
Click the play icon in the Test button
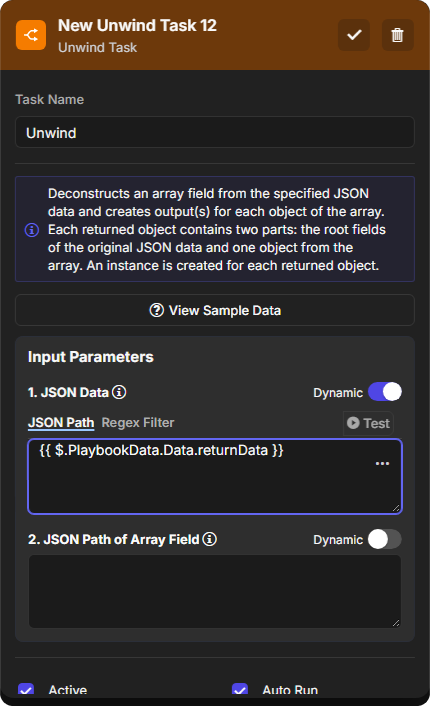353,423
